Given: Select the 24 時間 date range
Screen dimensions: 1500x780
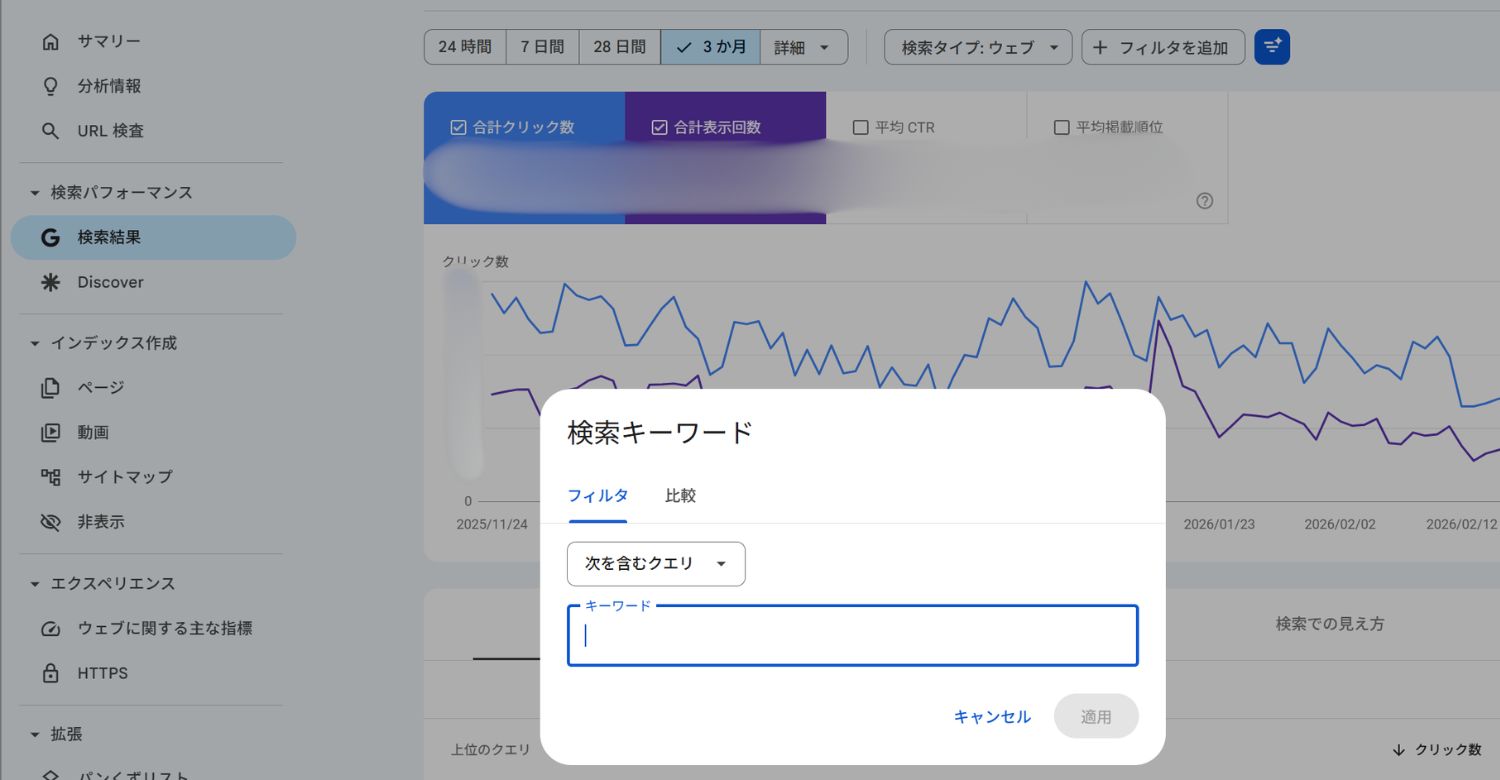Looking at the screenshot, I should [x=465, y=47].
